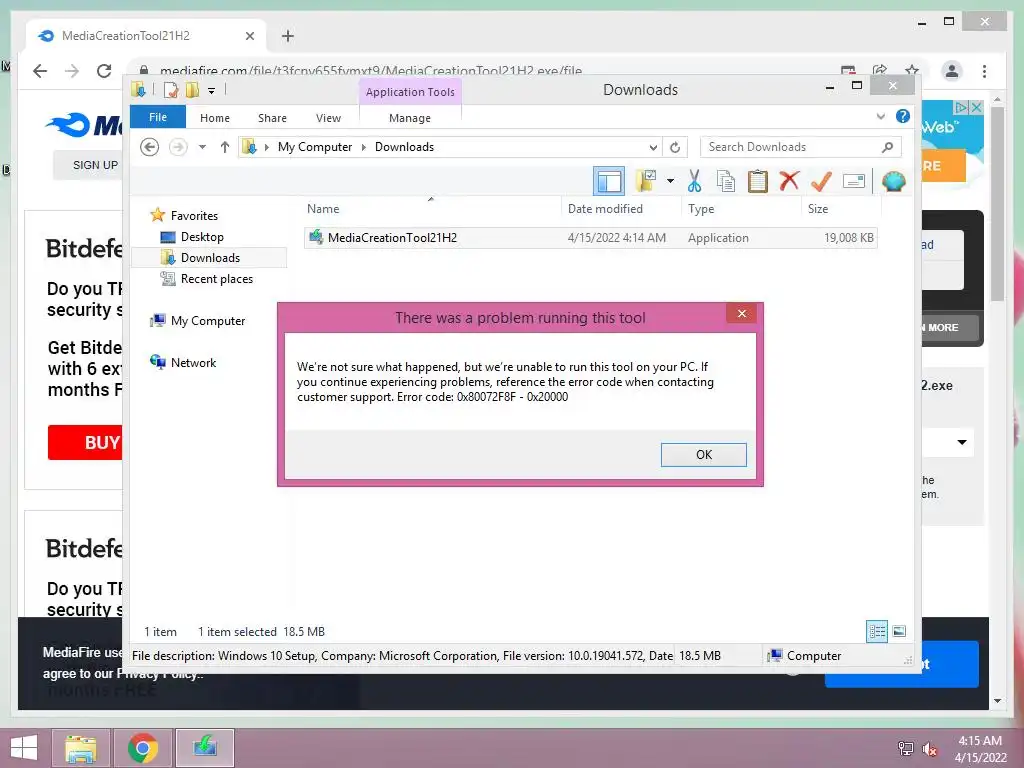1024x768 pixels.
Task: Open File Explorer from taskbar
Action: point(81,748)
